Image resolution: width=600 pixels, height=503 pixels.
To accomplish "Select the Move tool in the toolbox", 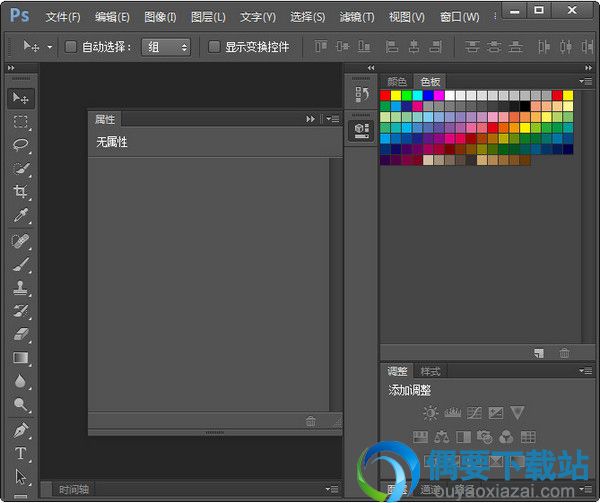I will pyautogui.click(x=21, y=98).
